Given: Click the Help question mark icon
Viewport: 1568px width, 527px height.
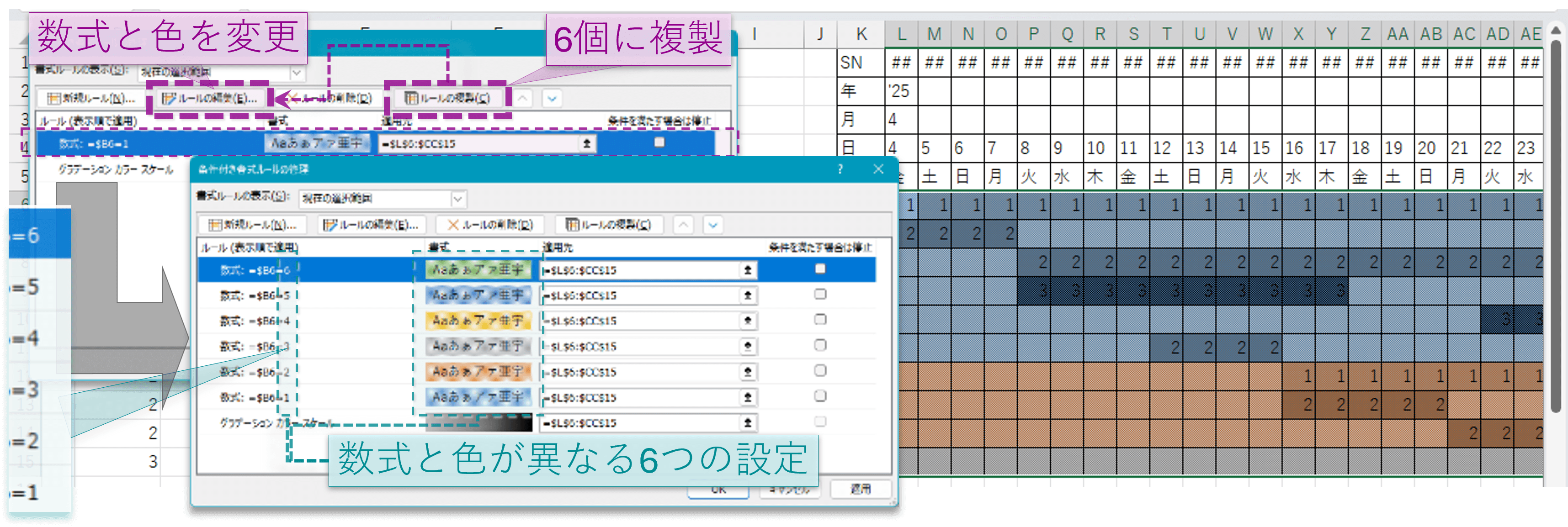Looking at the screenshot, I should coord(840,169).
